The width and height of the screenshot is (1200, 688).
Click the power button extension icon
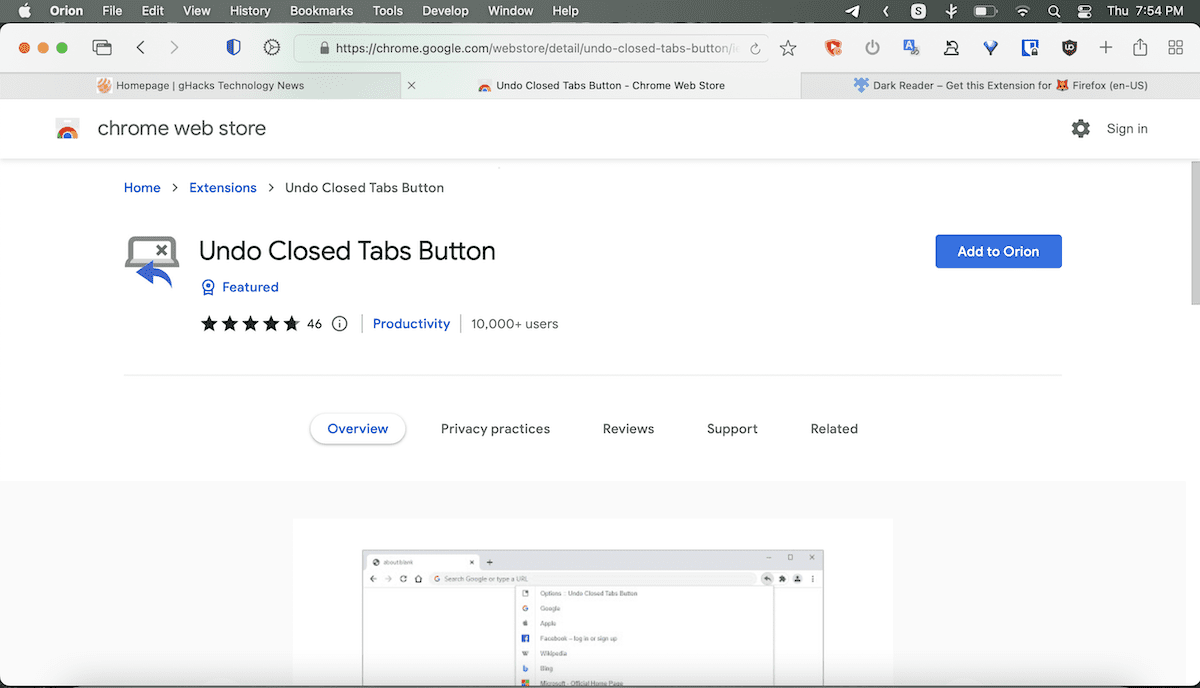(x=872, y=47)
